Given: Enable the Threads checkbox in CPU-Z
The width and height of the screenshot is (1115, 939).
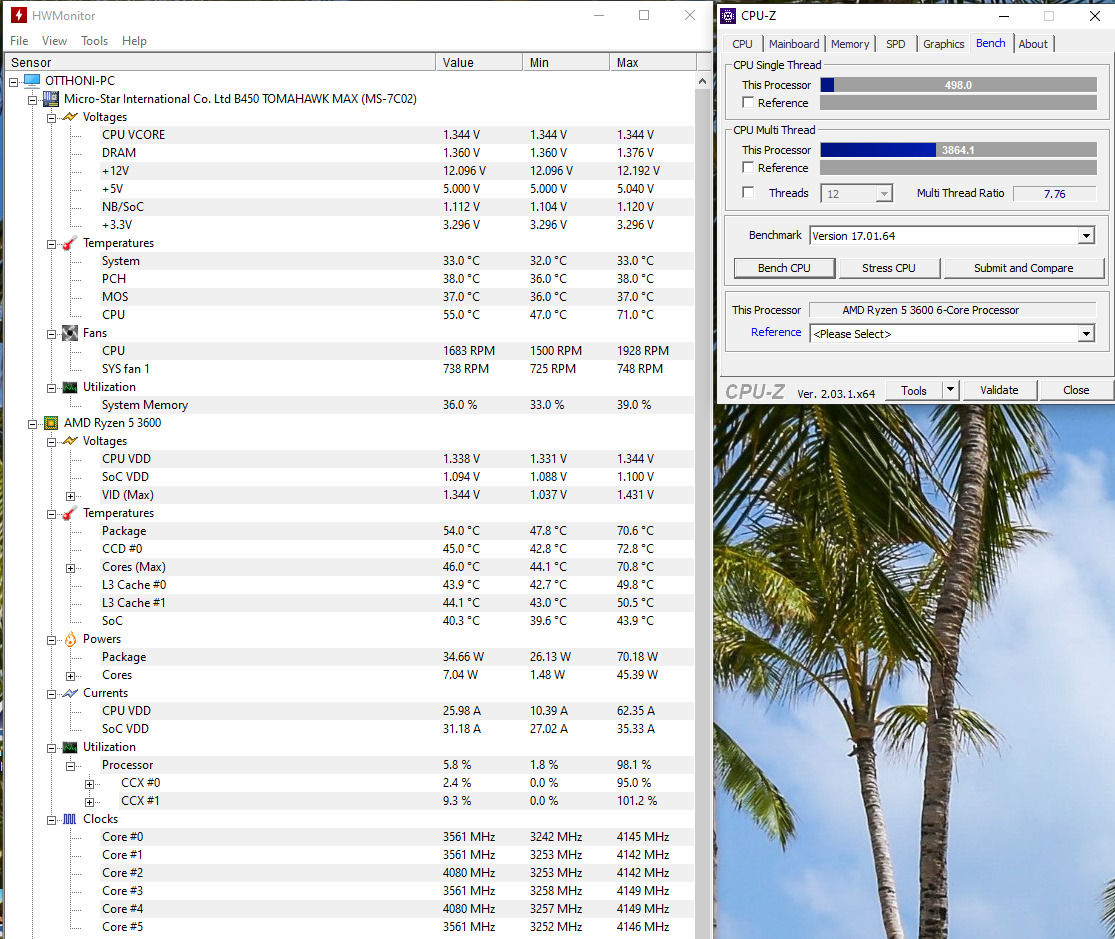Looking at the screenshot, I should [x=748, y=192].
